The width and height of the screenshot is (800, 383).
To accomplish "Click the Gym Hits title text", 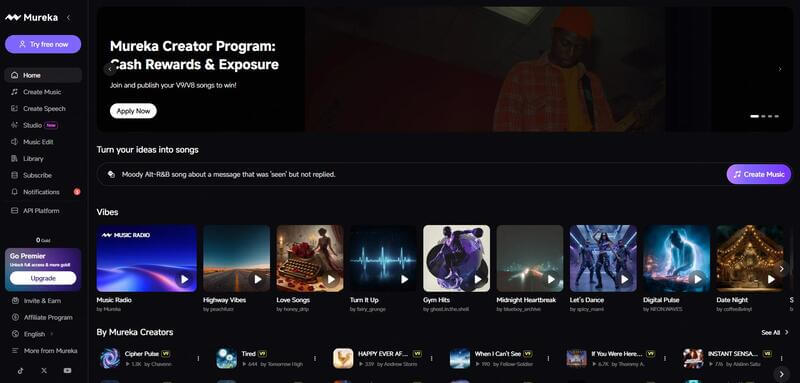I will point(436,300).
